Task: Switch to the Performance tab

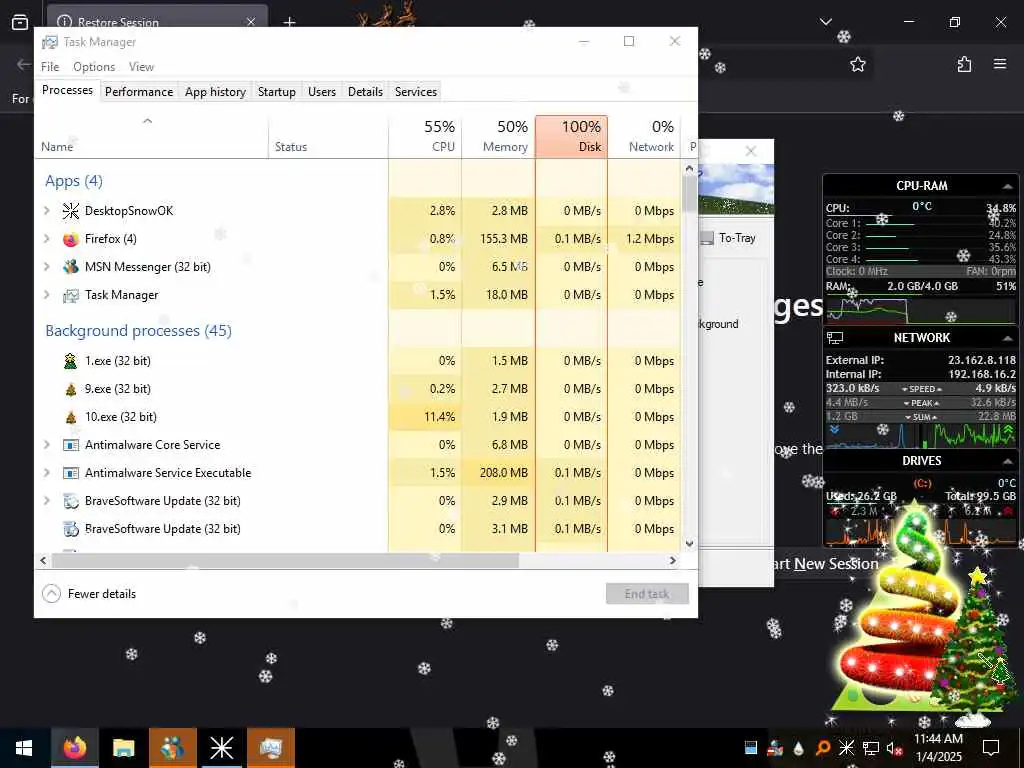Action: pos(138,91)
